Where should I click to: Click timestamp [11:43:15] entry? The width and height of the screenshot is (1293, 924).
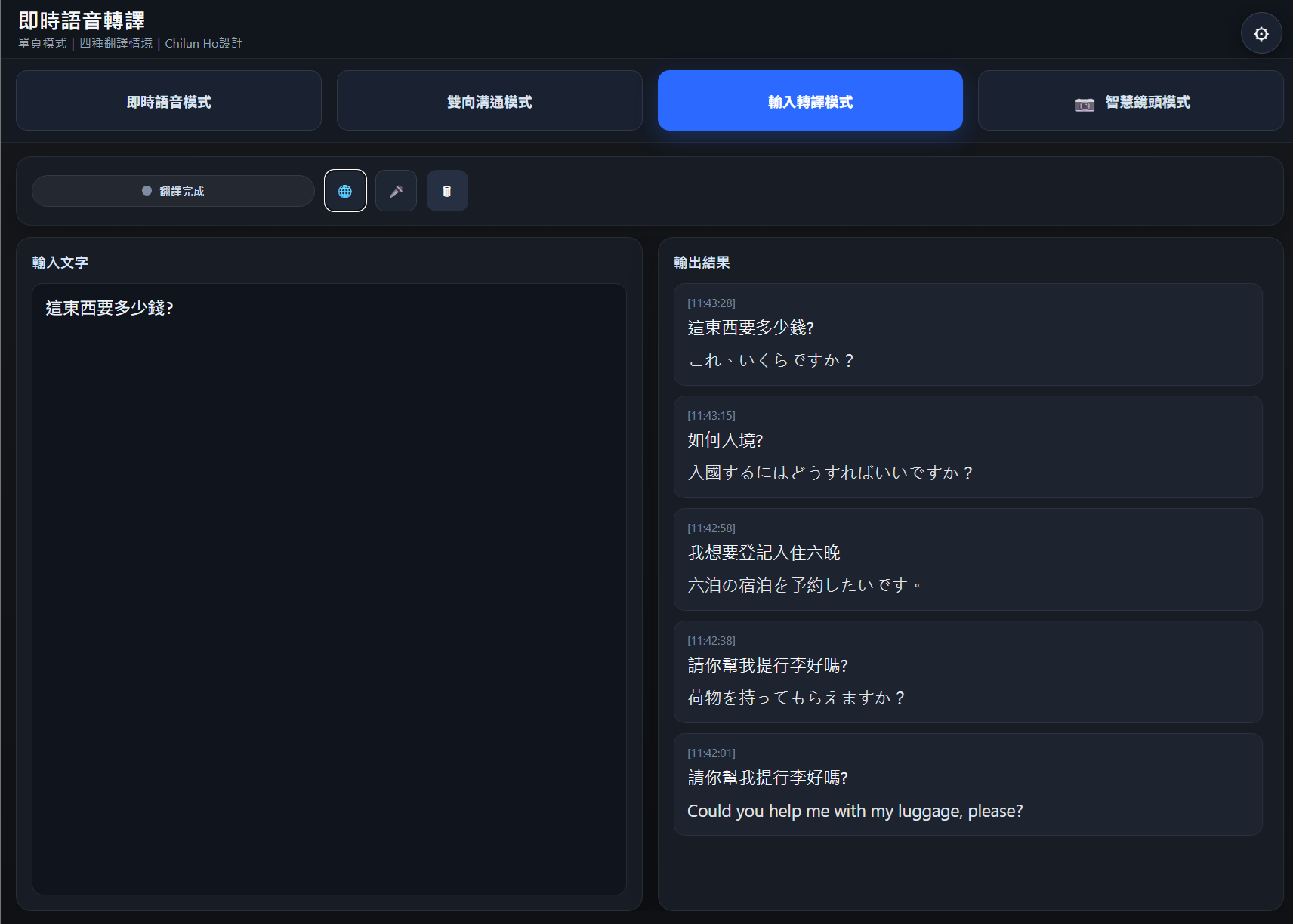[711, 416]
